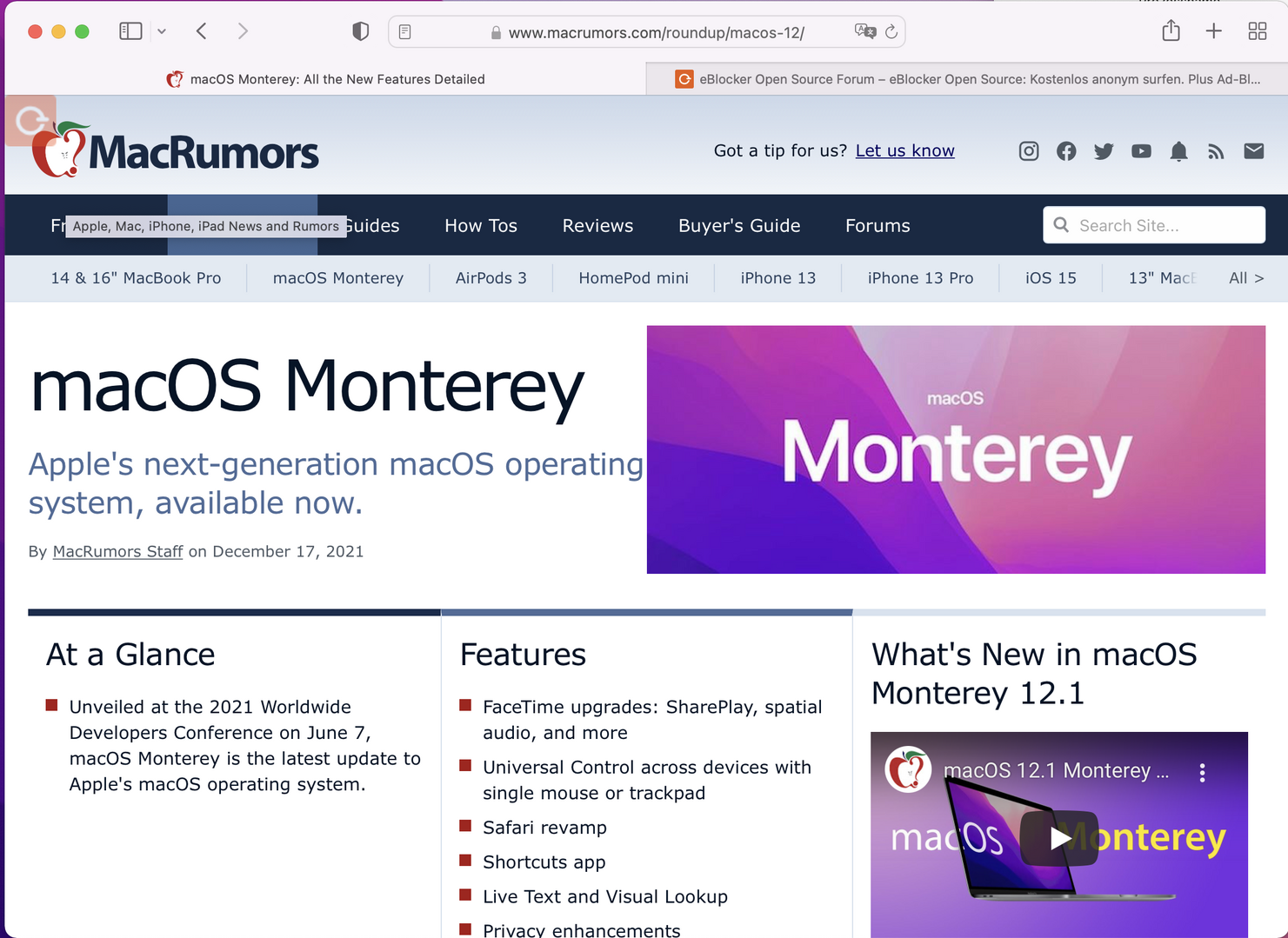This screenshot has height=938, width=1288.
Task: Select 'Live Text and Visual Lookup' text
Action: coord(604,896)
